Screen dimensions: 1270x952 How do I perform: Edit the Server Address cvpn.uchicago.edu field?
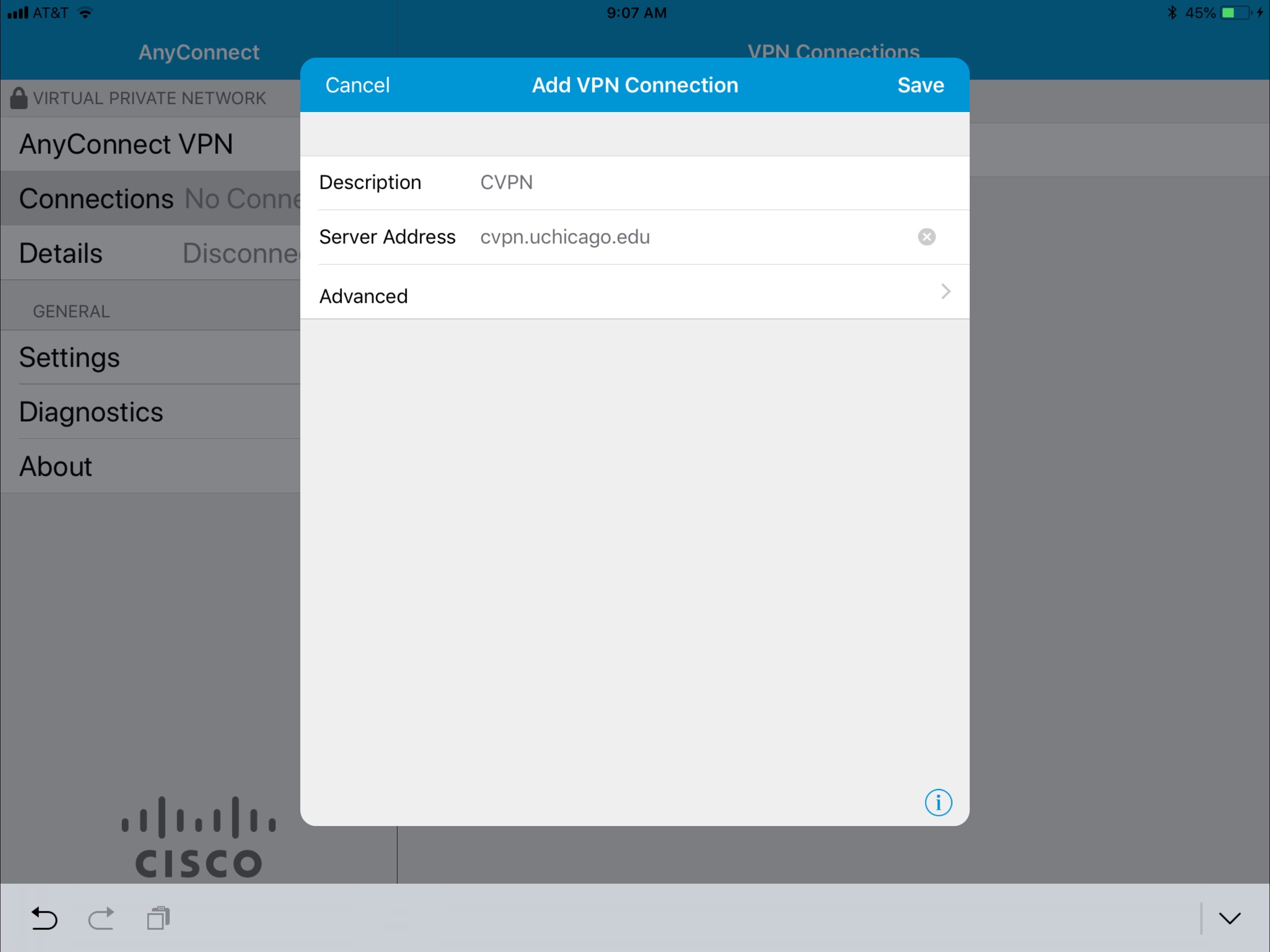[x=689, y=237]
